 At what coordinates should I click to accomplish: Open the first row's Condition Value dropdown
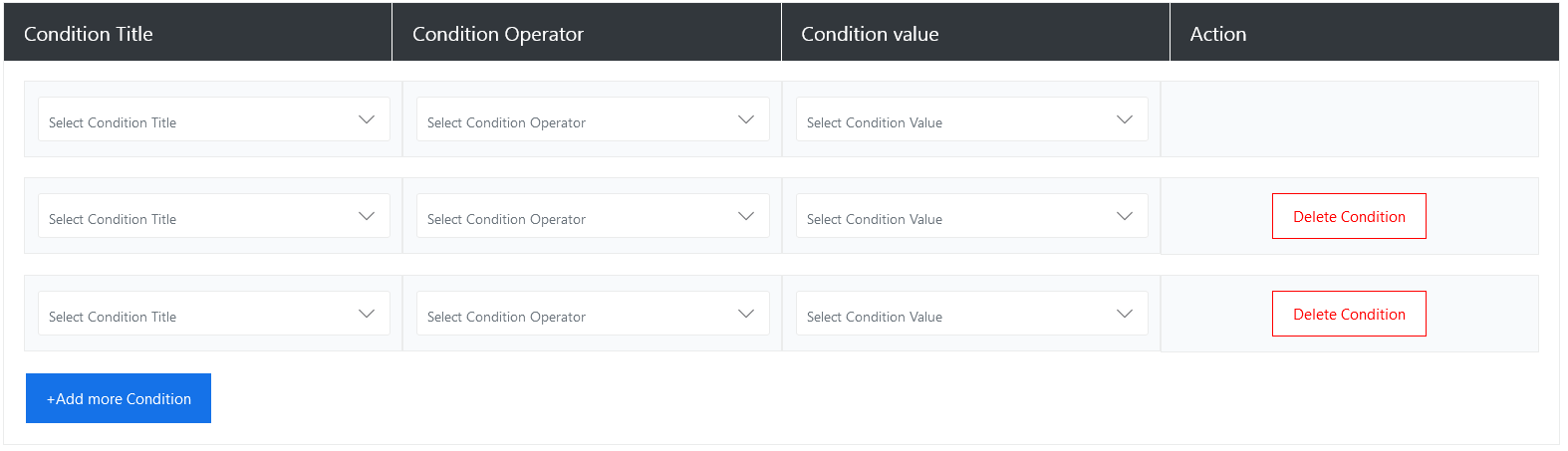click(956, 119)
